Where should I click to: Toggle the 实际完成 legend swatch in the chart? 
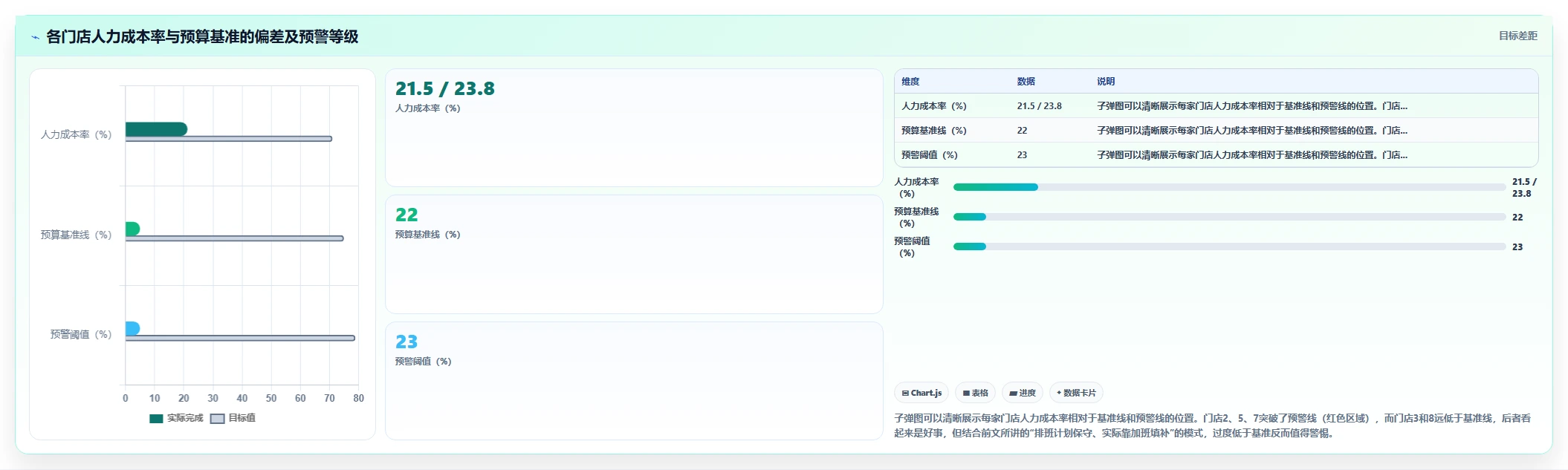tap(156, 418)
